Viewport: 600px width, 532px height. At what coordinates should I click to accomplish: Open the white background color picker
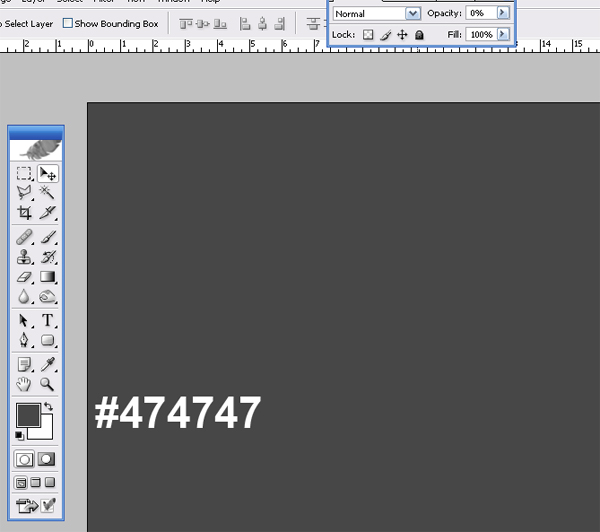pos(46,432)
